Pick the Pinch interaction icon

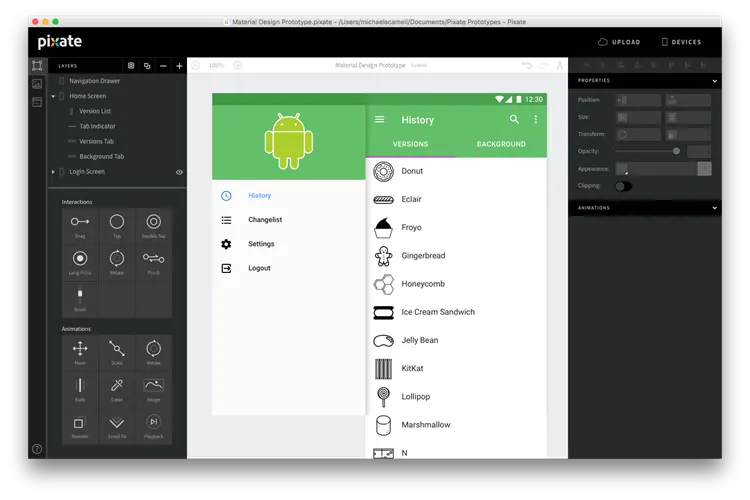click(154, 258)
